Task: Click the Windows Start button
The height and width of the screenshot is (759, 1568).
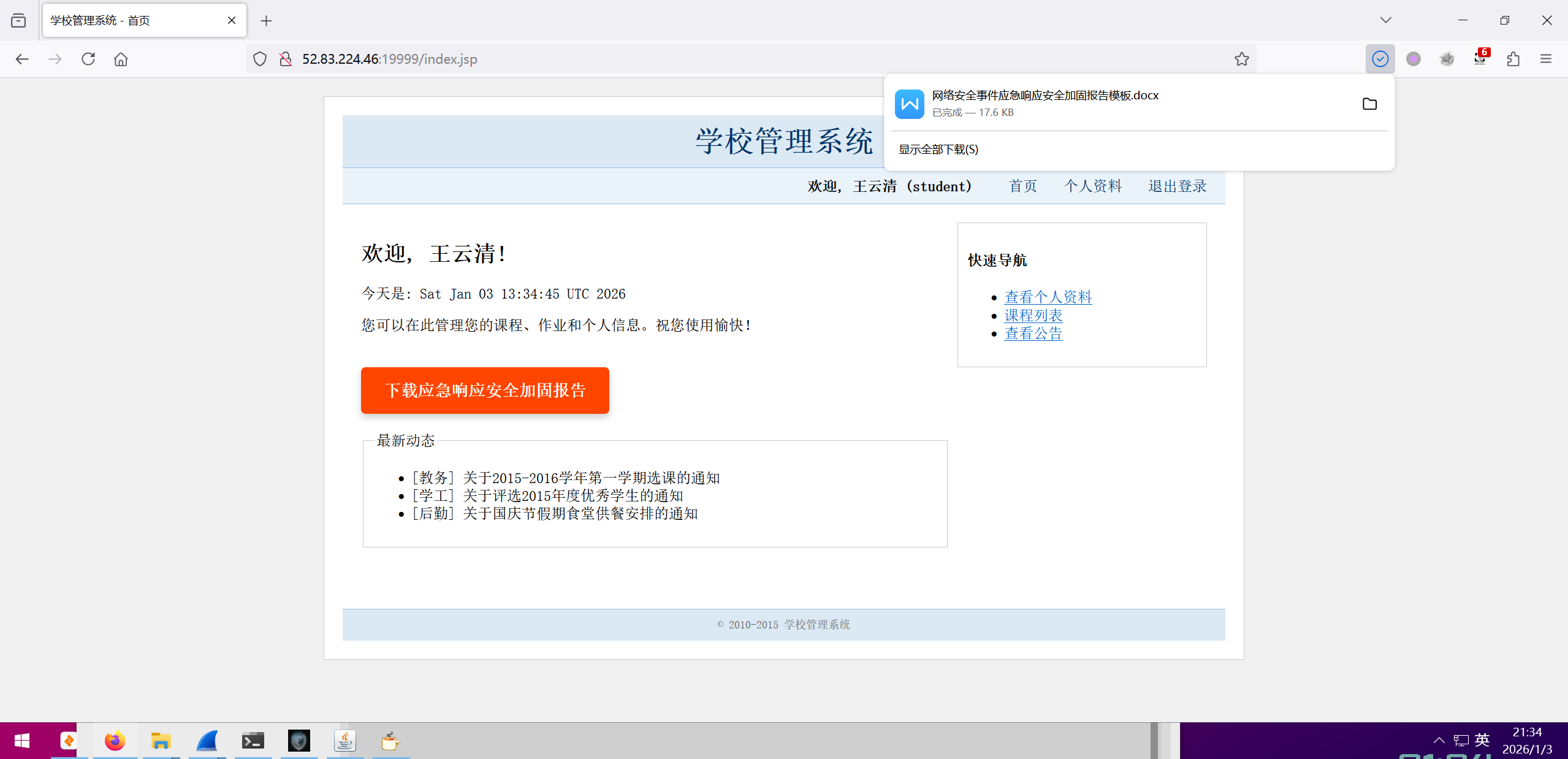Action: [21, 741]
